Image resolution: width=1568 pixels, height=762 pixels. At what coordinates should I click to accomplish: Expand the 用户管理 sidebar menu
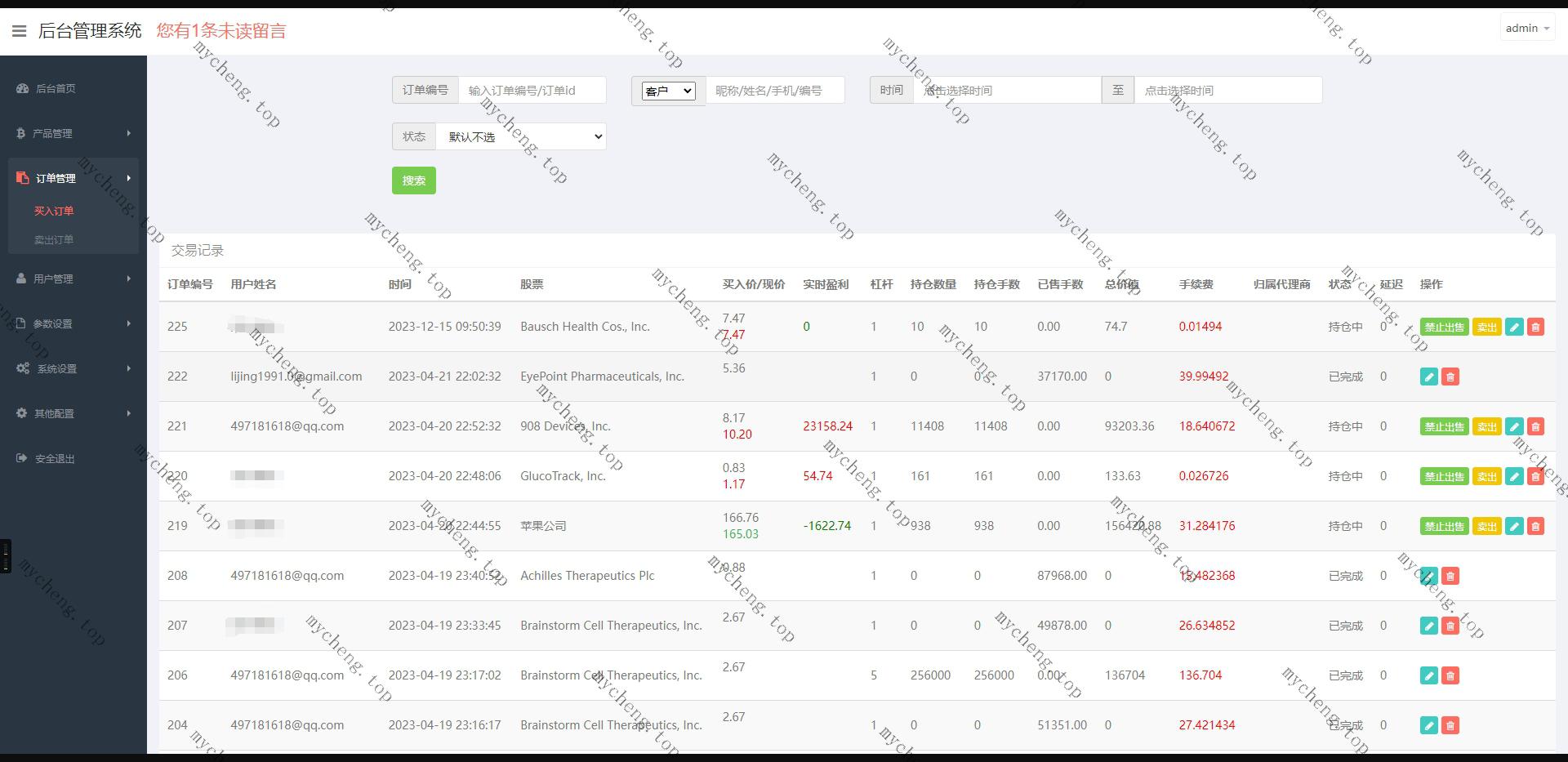tap(73, 279)
